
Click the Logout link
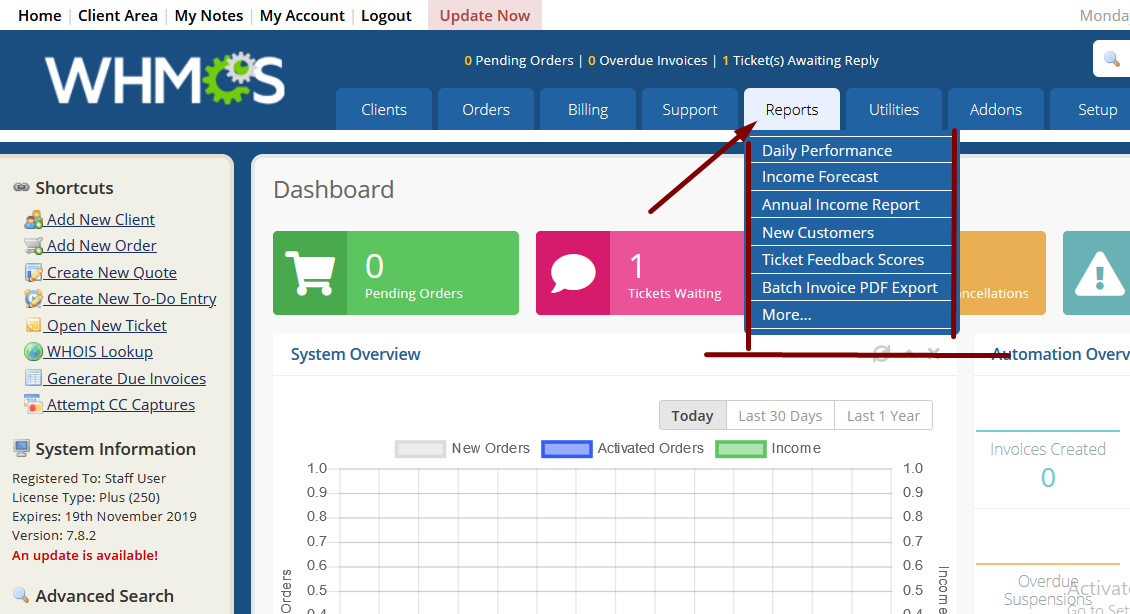point(386,15)
